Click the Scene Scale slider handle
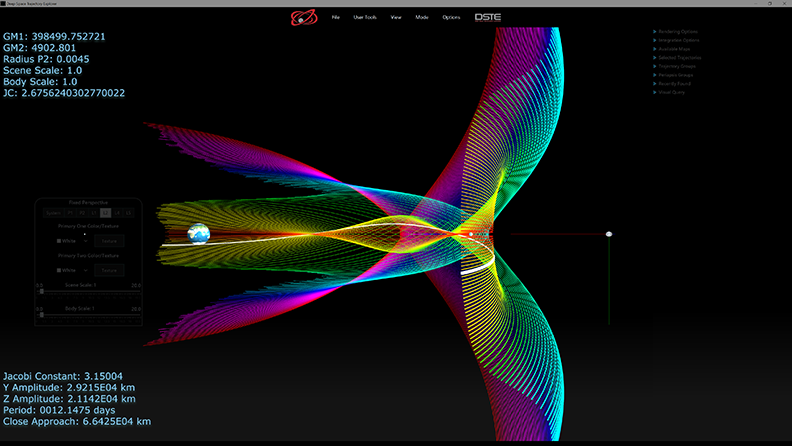This screenshot has width=792, height=446. coord(41,291)
